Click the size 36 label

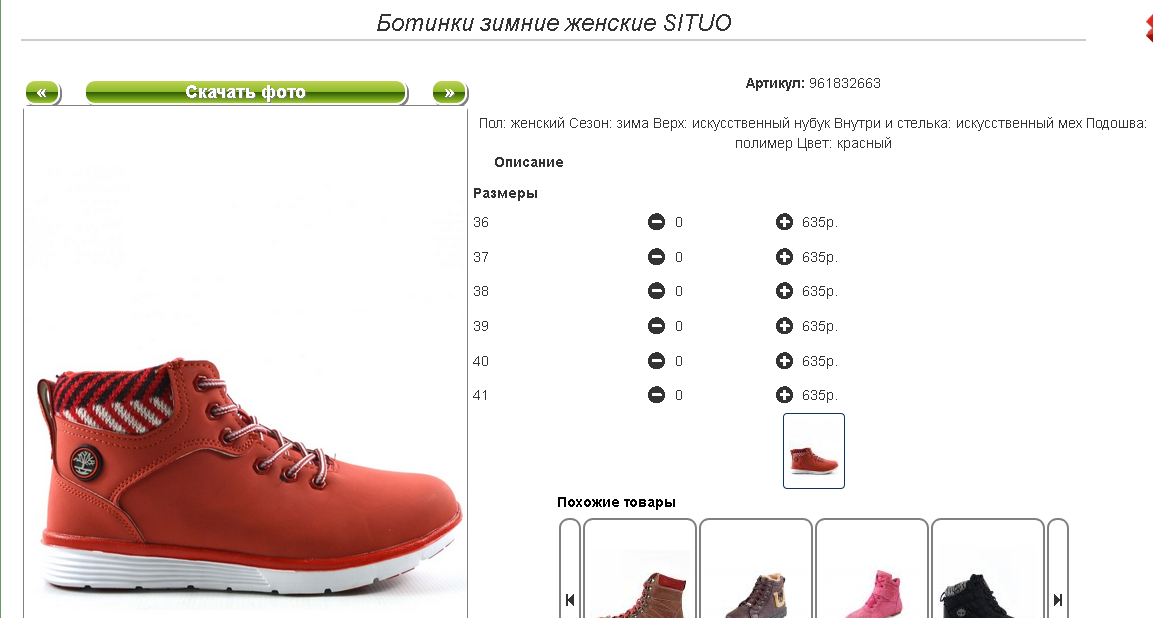click(481, 222)
